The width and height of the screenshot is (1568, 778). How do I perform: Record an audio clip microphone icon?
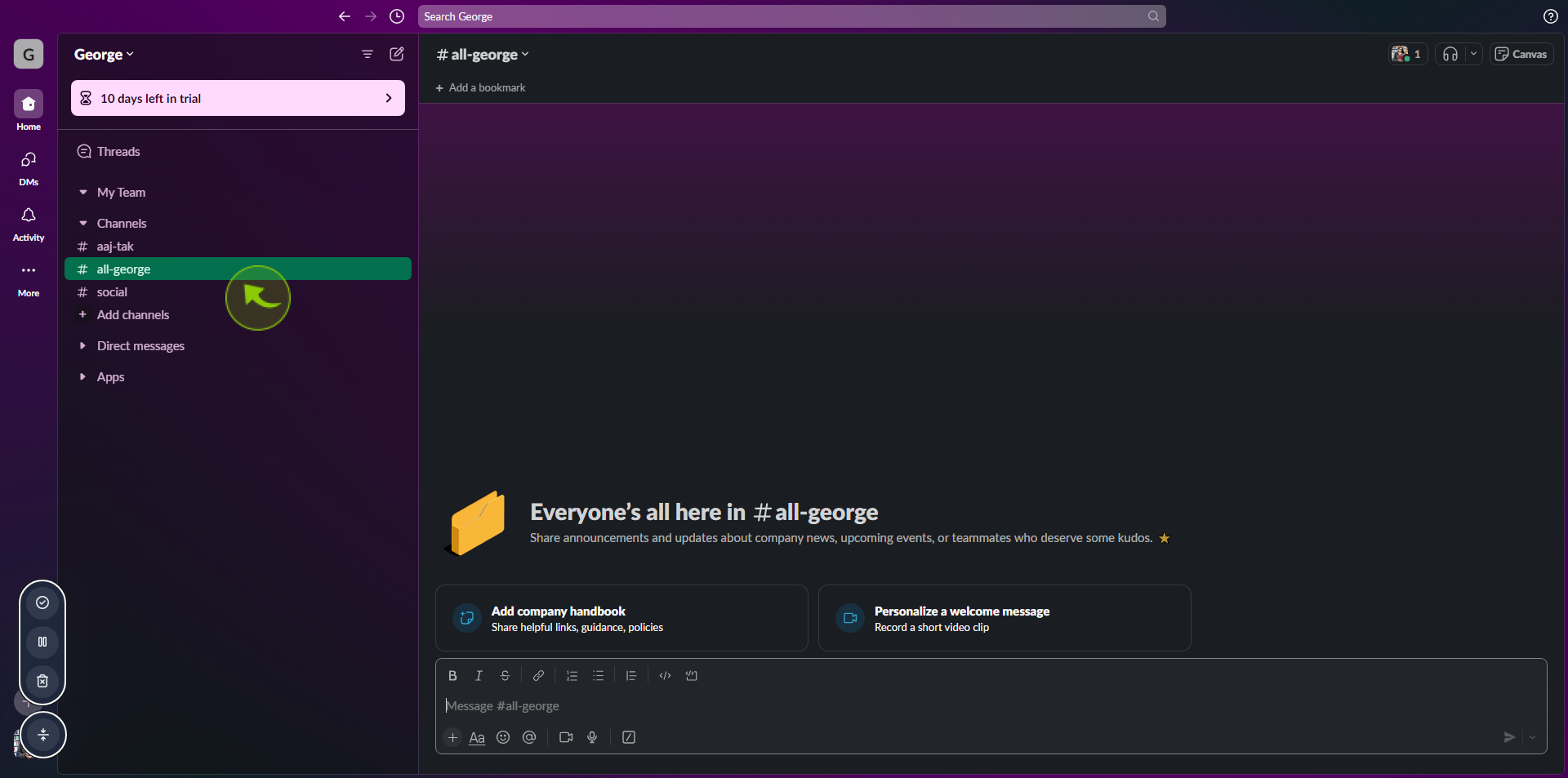[592, 738]
